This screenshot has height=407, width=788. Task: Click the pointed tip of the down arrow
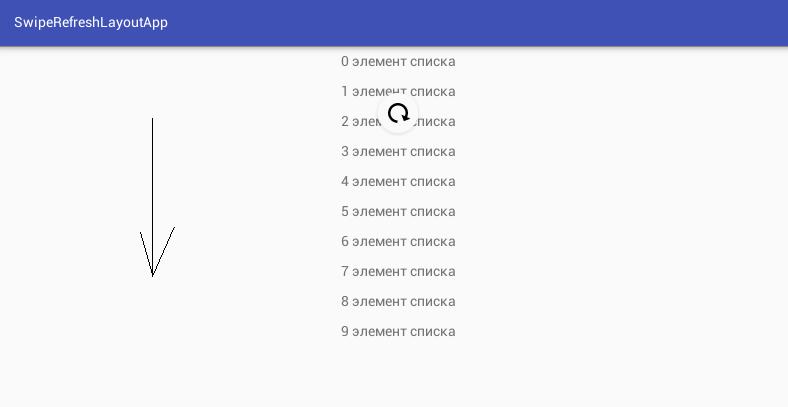coord(152,274)
